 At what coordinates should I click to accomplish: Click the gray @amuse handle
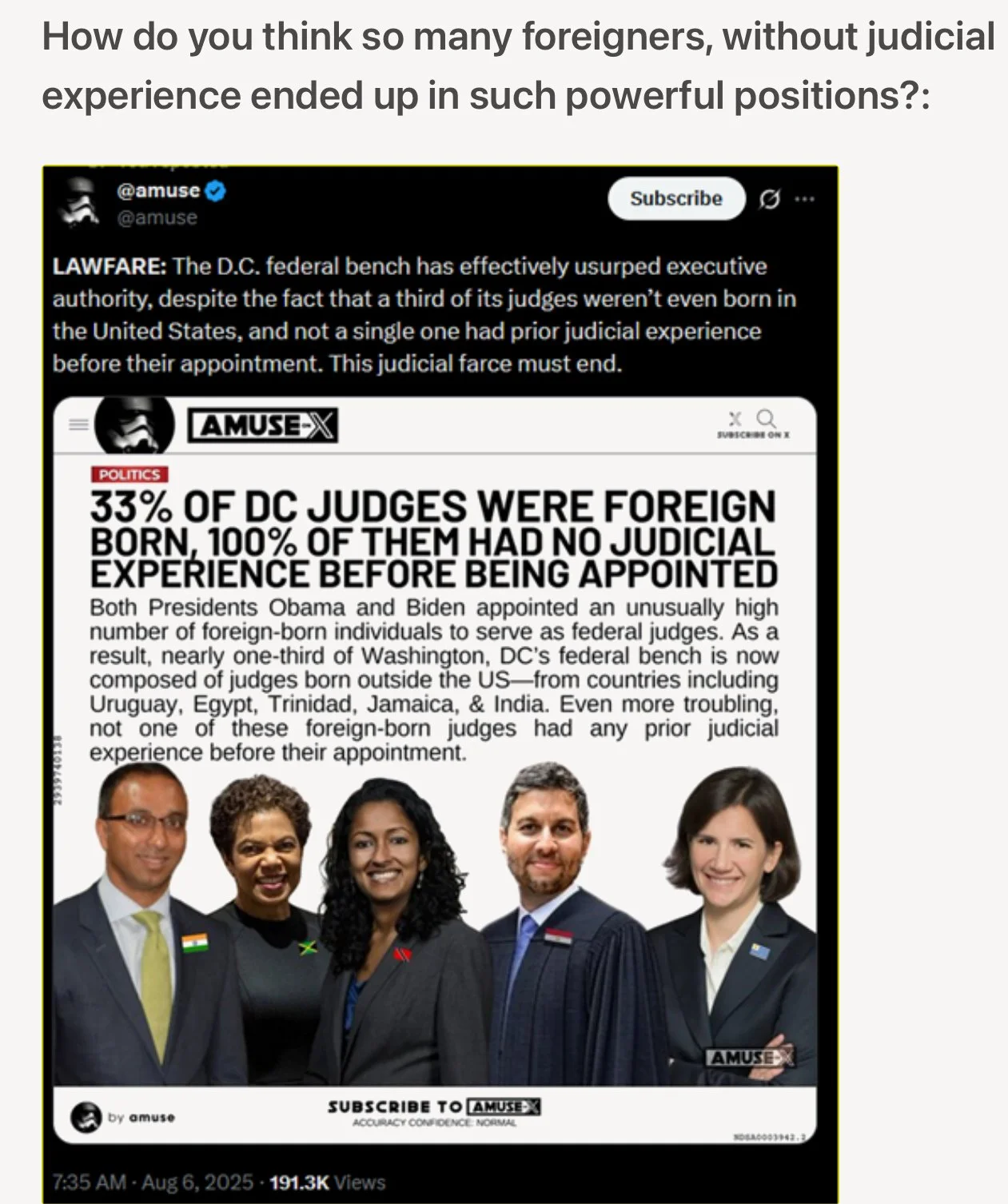157,217
